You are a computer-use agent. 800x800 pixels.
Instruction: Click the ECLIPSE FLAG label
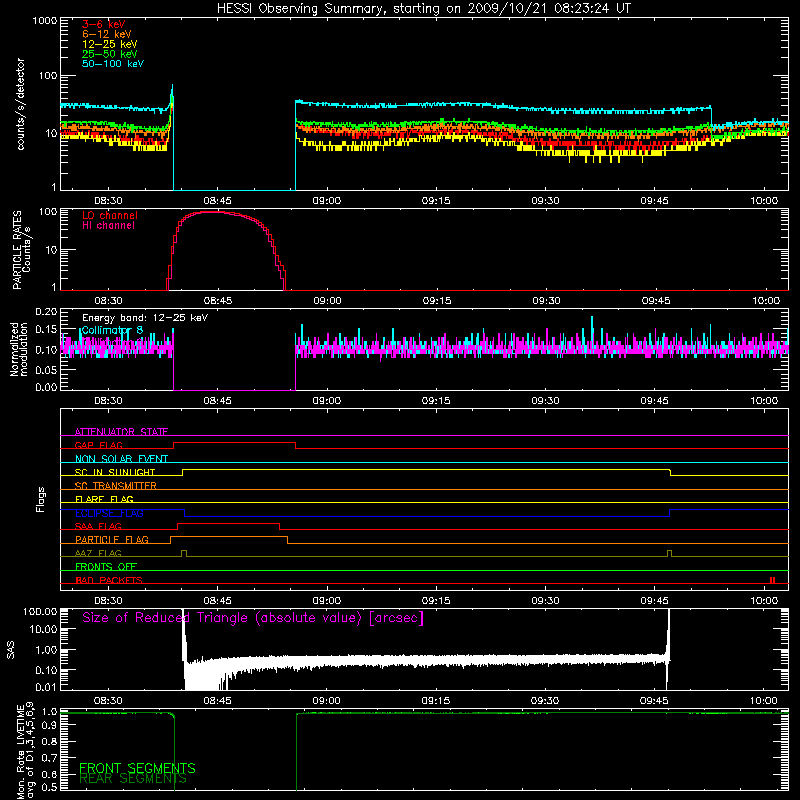109,513
